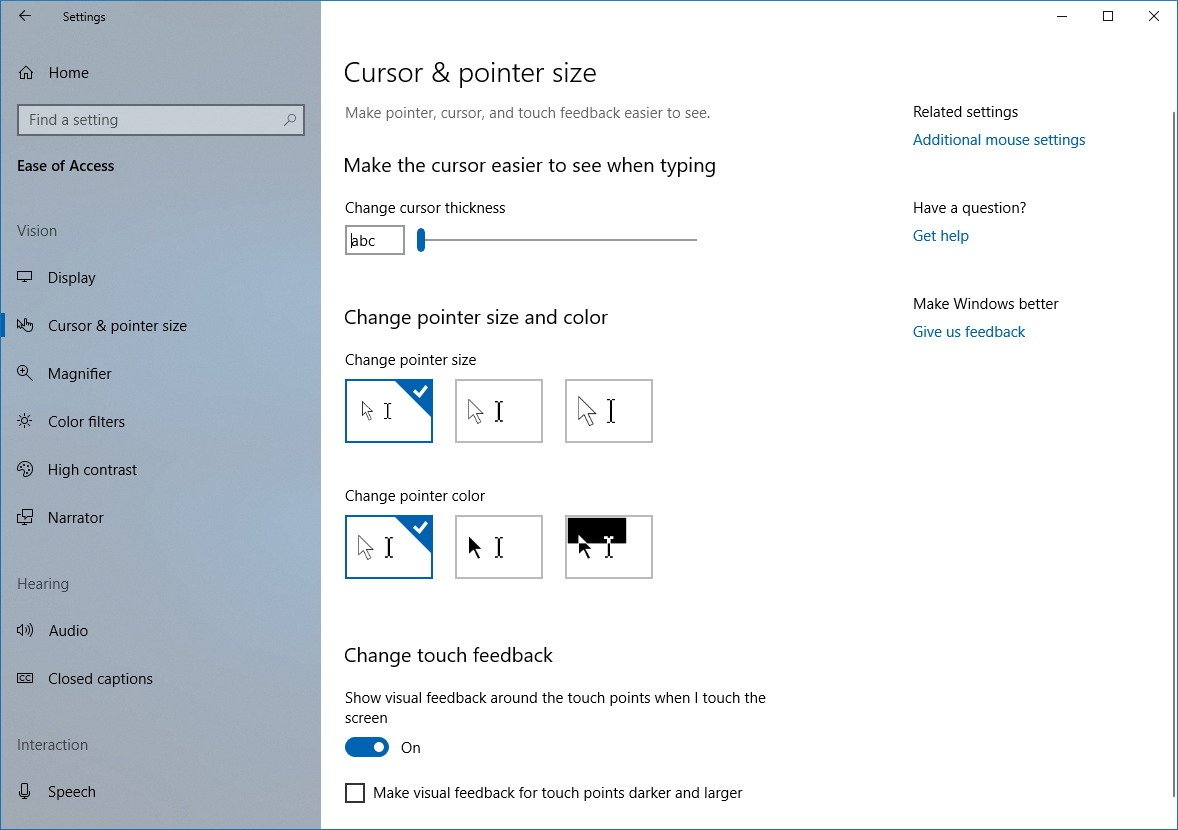Screen dimensions: 1178x830
Task: Click the Display monitor icon
Action: click(26, 278)
